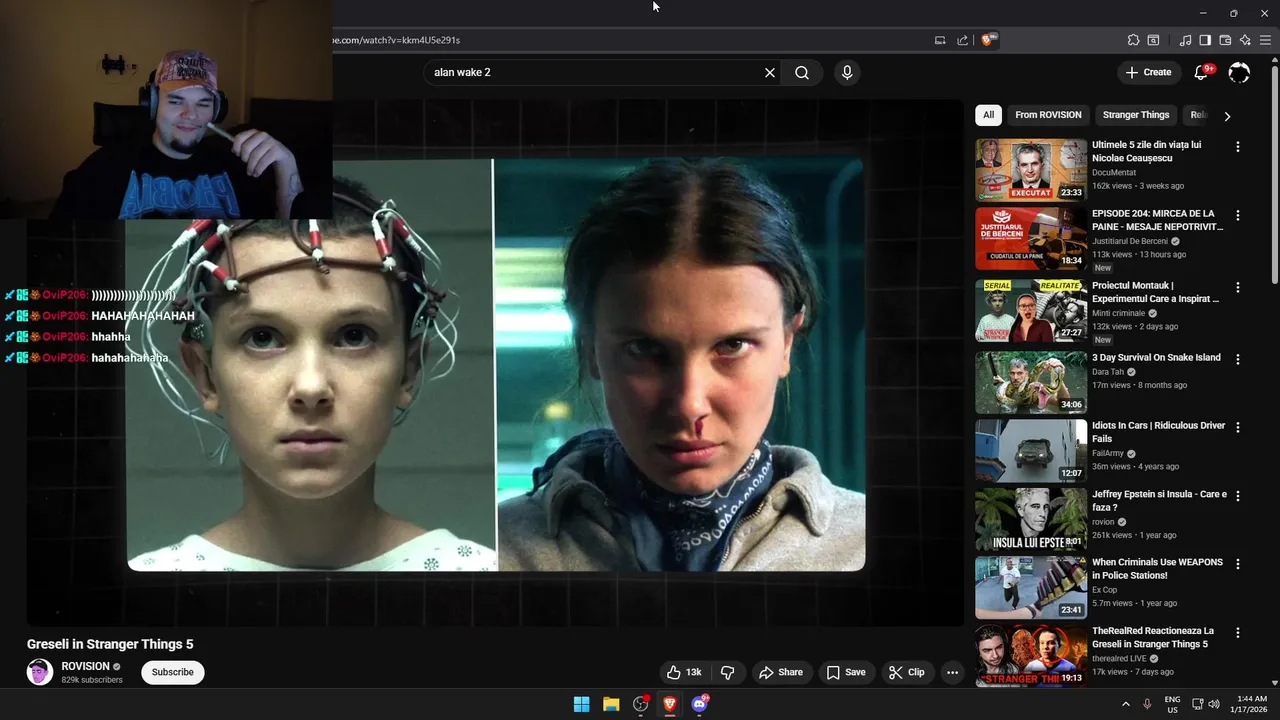1280x720 pixels.
Task: Clear the YouTube search box text
Action: click(770, 72)
